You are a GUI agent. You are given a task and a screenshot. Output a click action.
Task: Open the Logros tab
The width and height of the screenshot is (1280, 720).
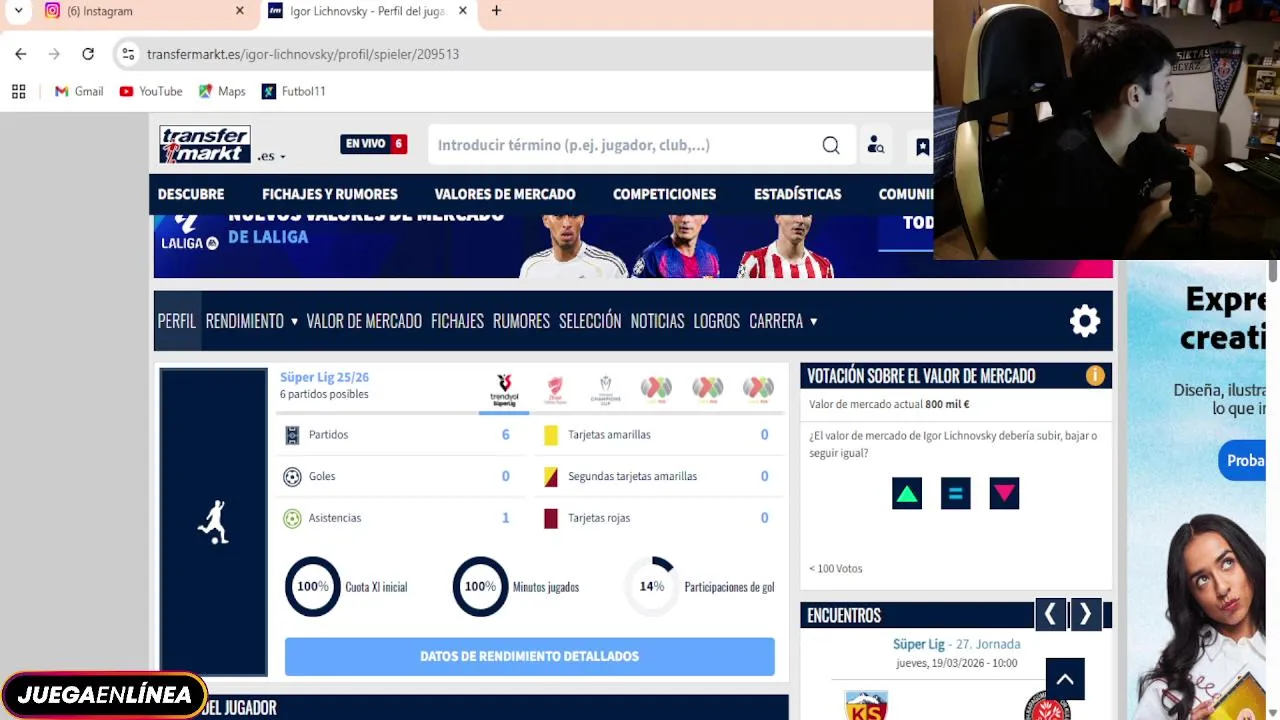pyautogui.click(x=717, y=321)
